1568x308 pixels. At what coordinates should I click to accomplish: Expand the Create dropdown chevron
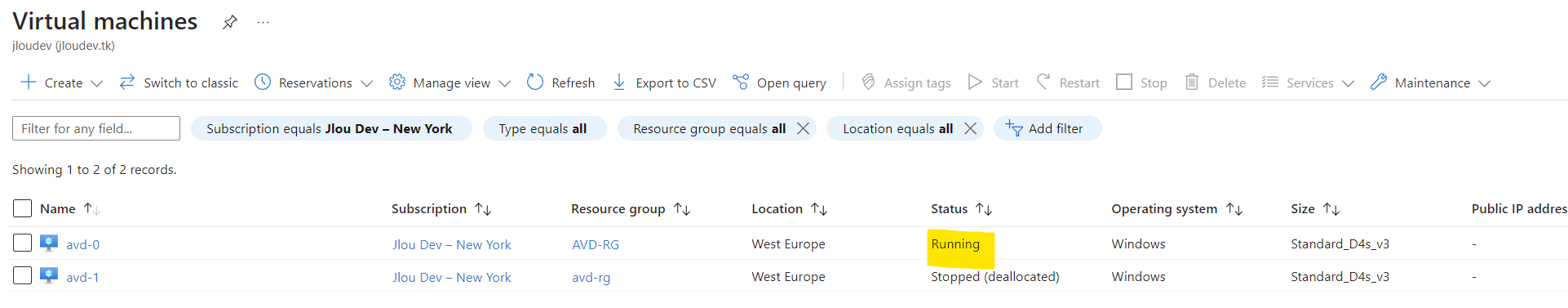tap(96, 83)
